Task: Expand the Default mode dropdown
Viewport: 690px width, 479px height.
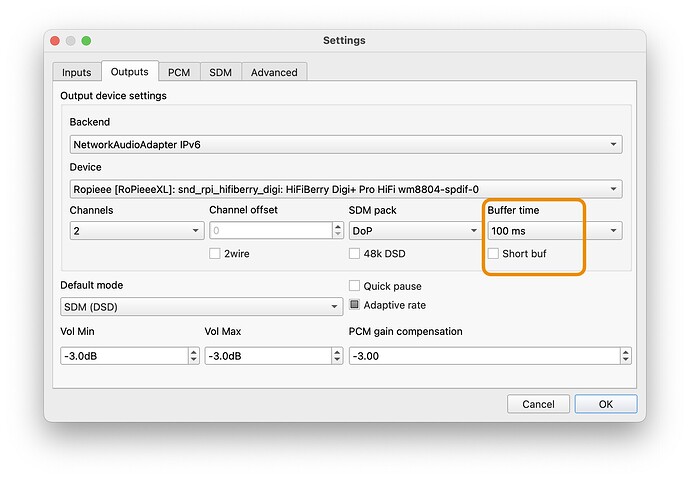Action: (201, 307)
